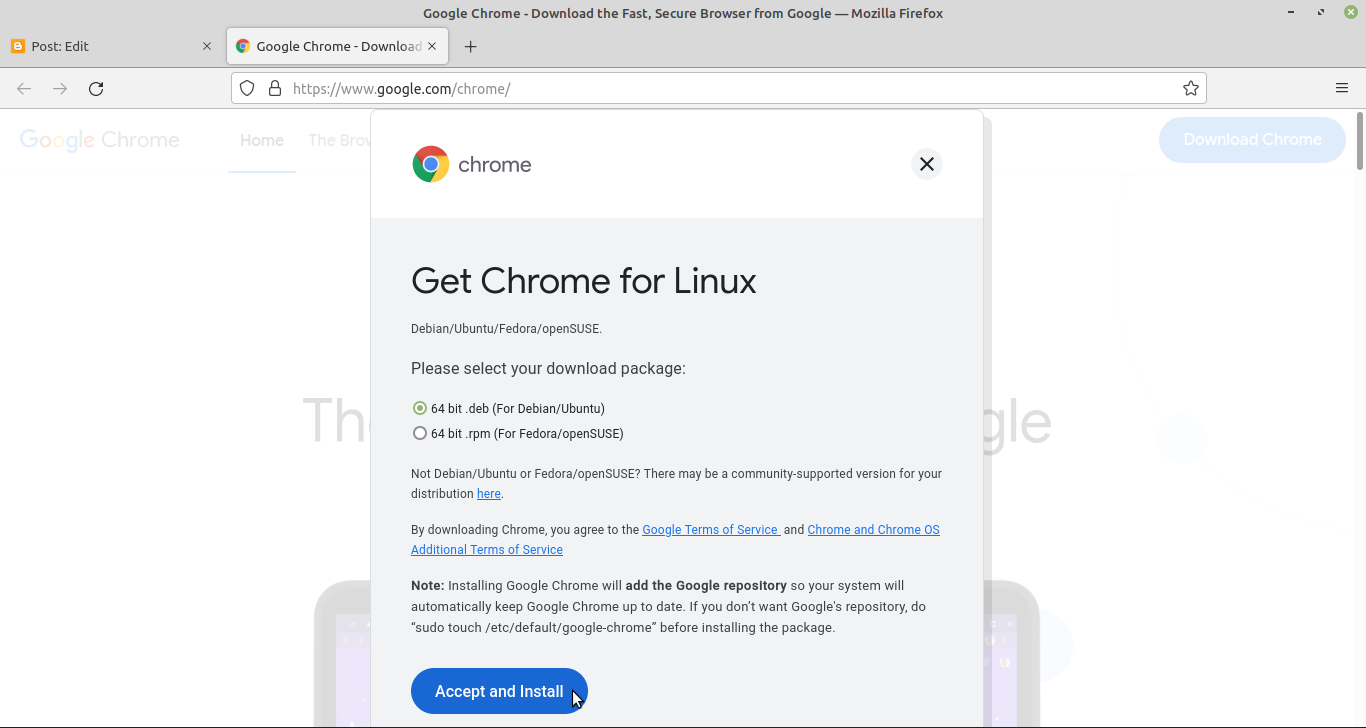Reload the current page
The width and height of the screenshot is (1366, 728).
click(96, 88)
